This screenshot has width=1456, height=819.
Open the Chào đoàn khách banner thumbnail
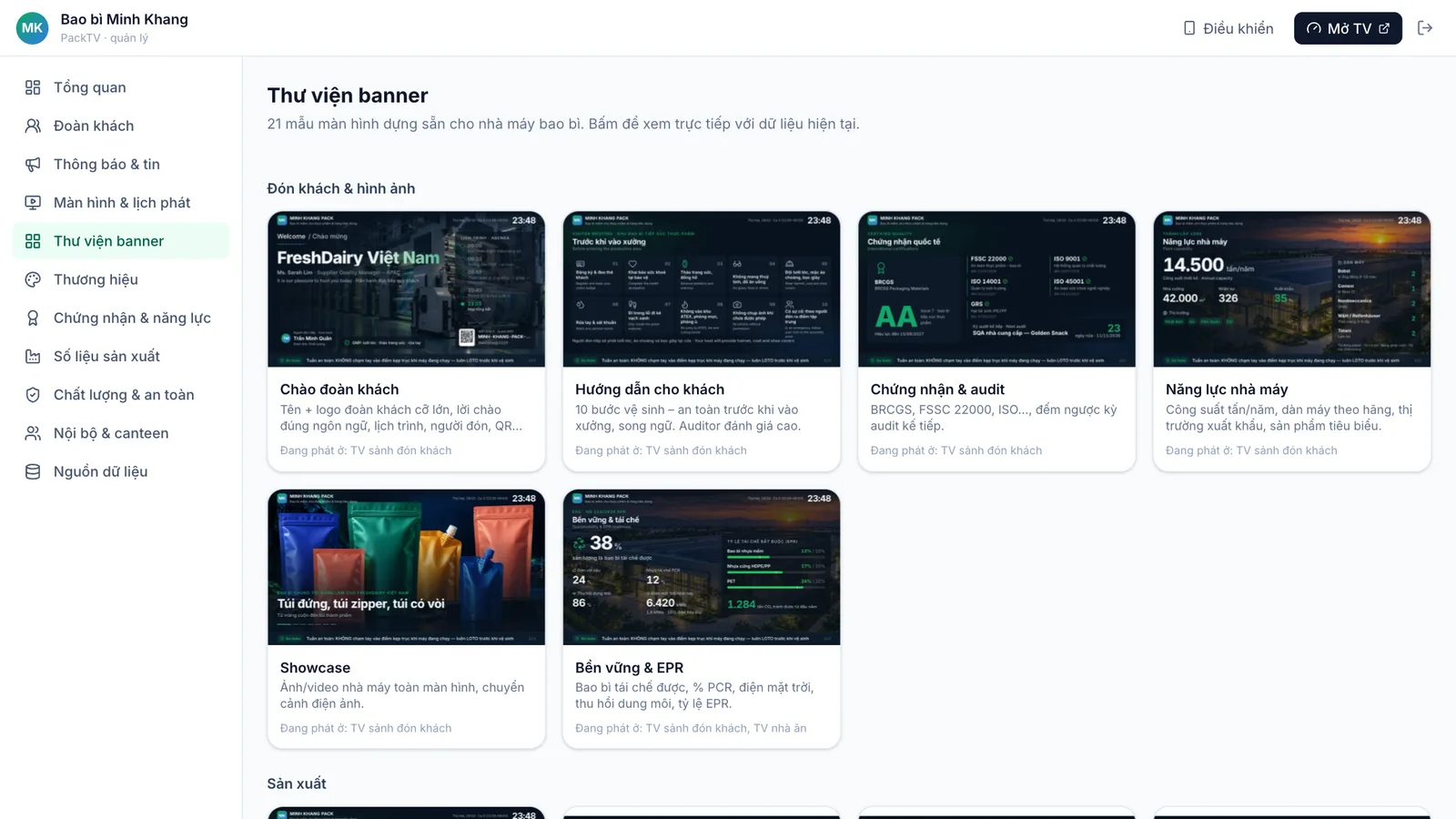[407, 289]
